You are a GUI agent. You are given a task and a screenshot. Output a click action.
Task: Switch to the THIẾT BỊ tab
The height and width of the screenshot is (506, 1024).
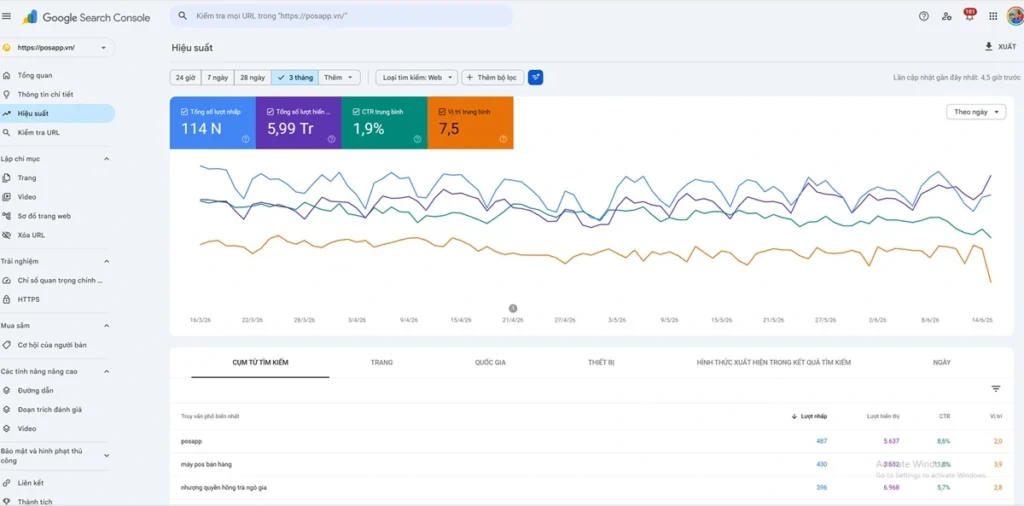point(601,362)
